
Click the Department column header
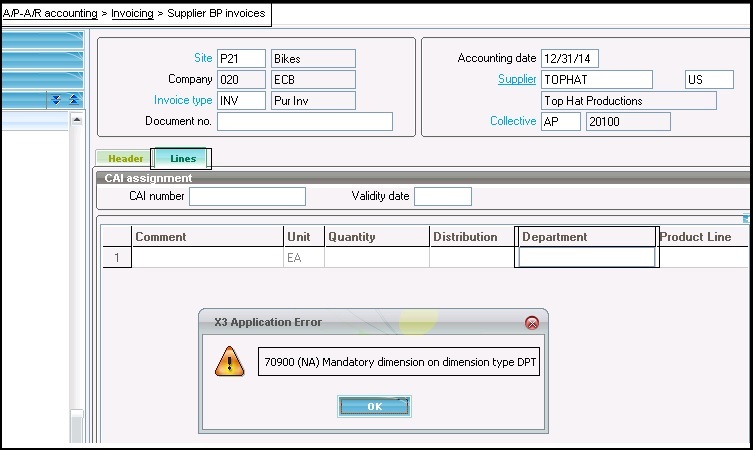587,237
